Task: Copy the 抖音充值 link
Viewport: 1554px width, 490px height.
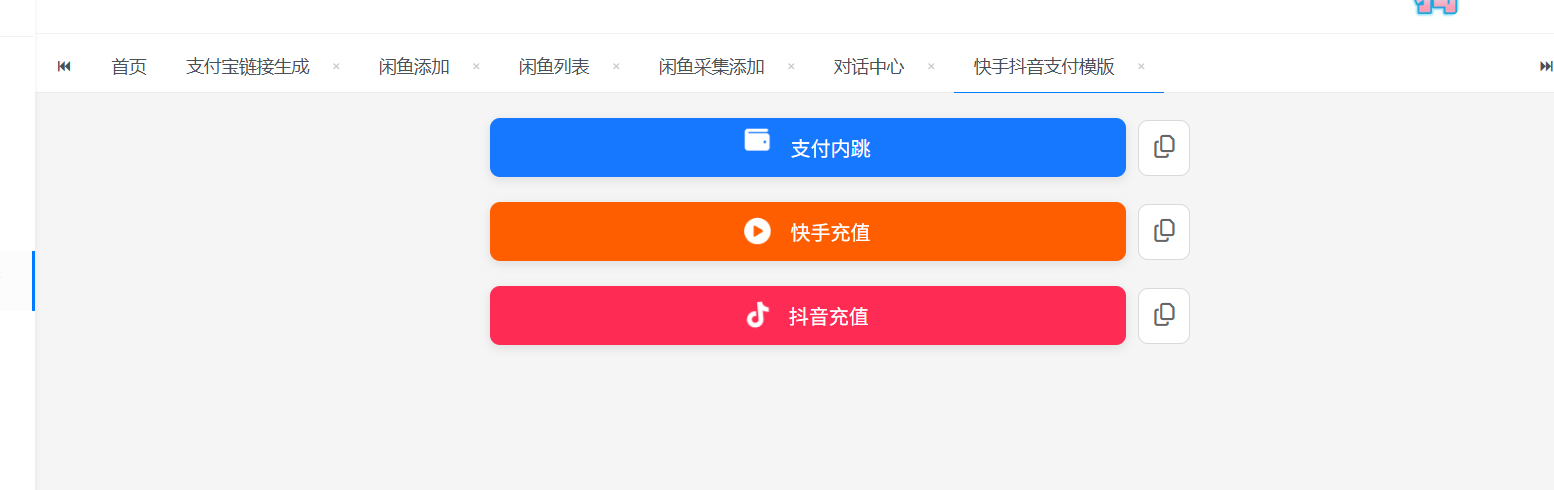Action: click(1164, 316)
